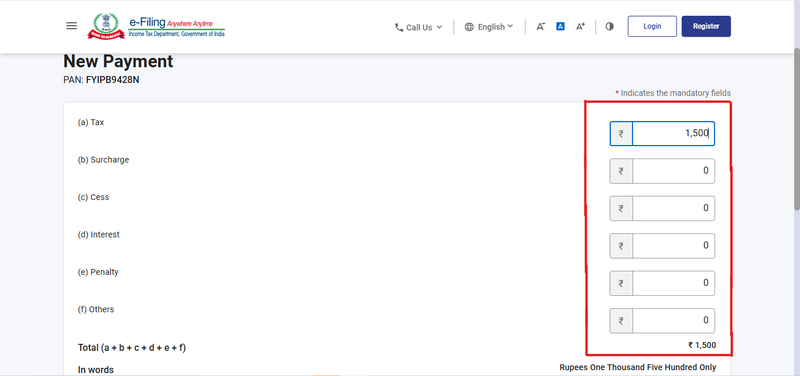Viewport: 800px width, 376px height.
Task: Click the total amount ₹ 1,500
Action: tap(702, 345)
